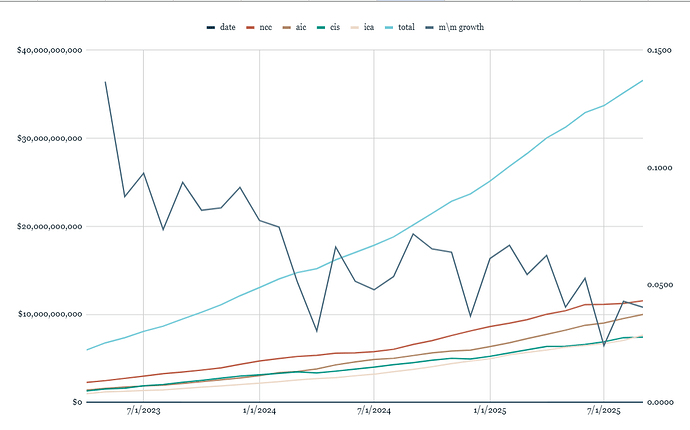
Task: Select the $10,000,000,000 y-axis label
Action: click(48, 314)
